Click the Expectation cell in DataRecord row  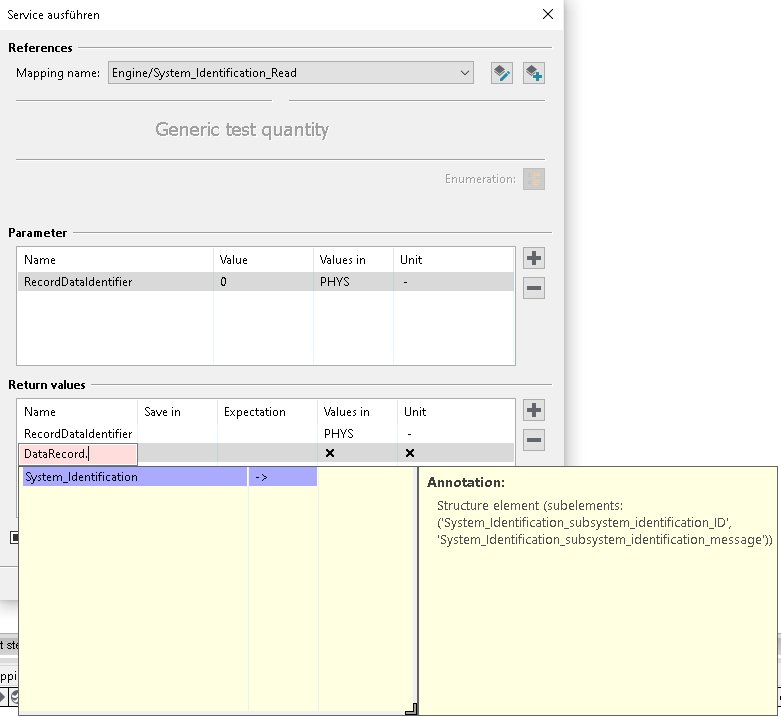click(267, 453)
